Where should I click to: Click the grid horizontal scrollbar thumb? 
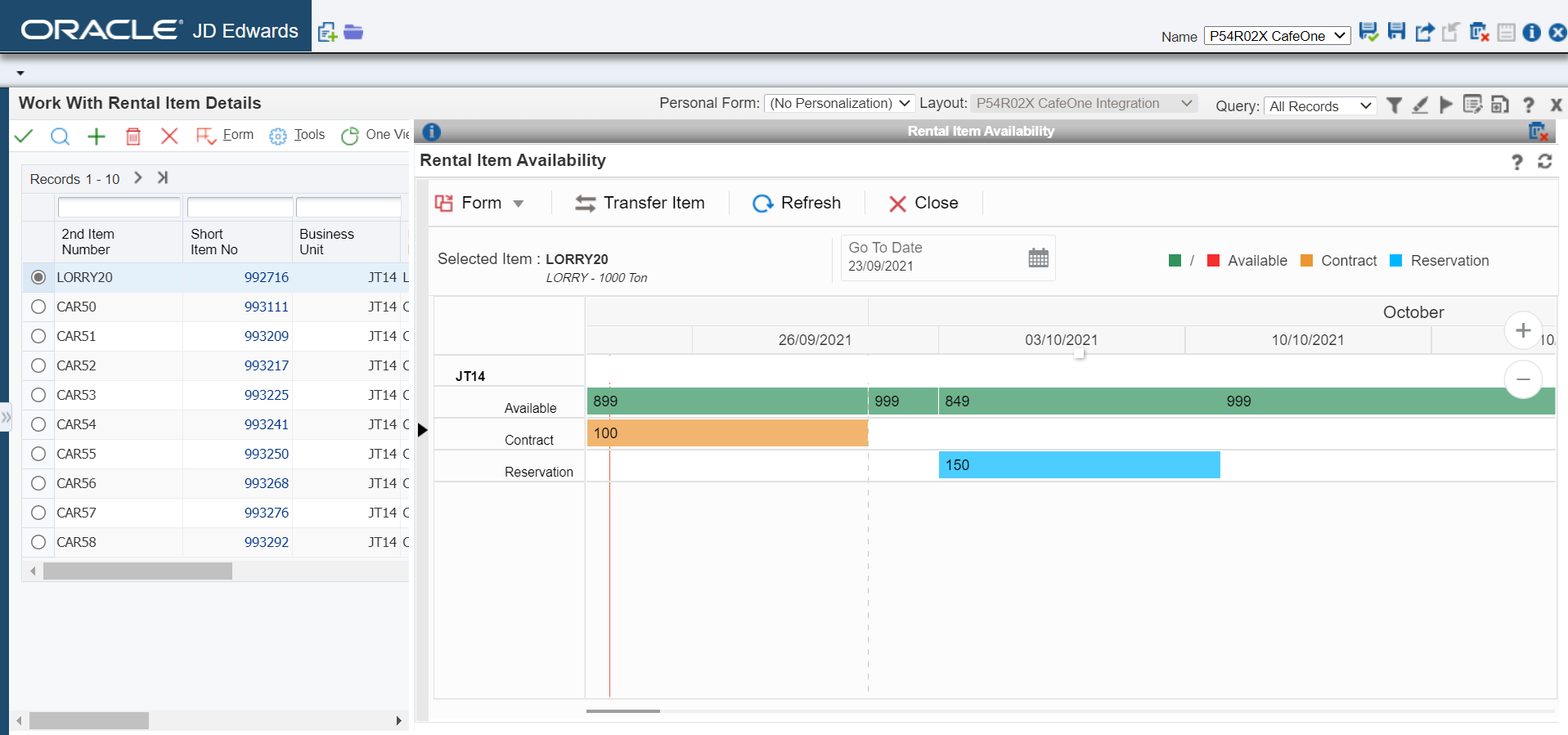(137, 571)
